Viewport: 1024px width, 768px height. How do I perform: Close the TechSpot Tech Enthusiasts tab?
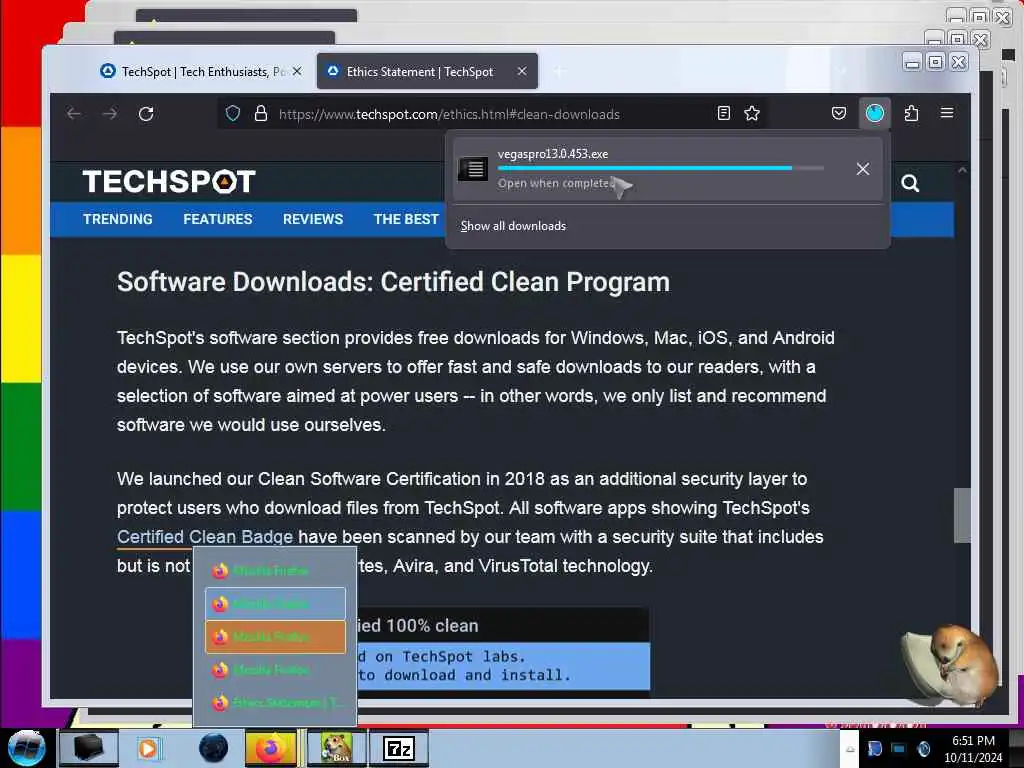pyautogui.click(x=297, y=71)
